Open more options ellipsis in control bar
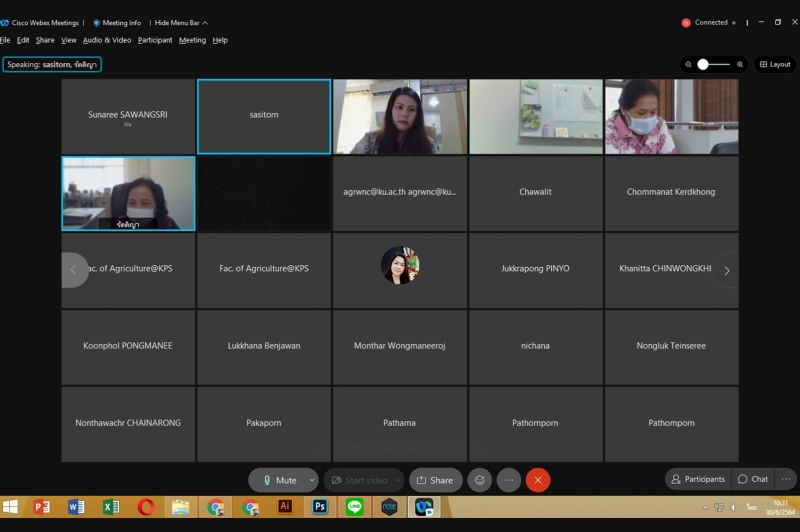 (x=509, y=480)
